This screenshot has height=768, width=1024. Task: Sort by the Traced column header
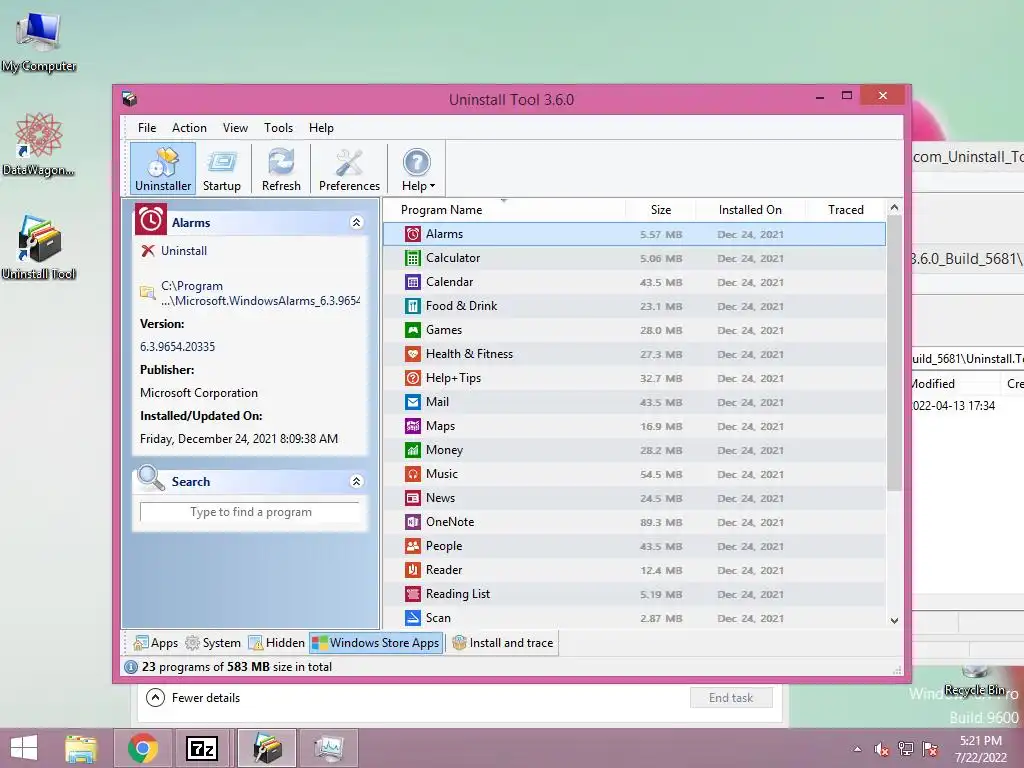pos(845,210)
